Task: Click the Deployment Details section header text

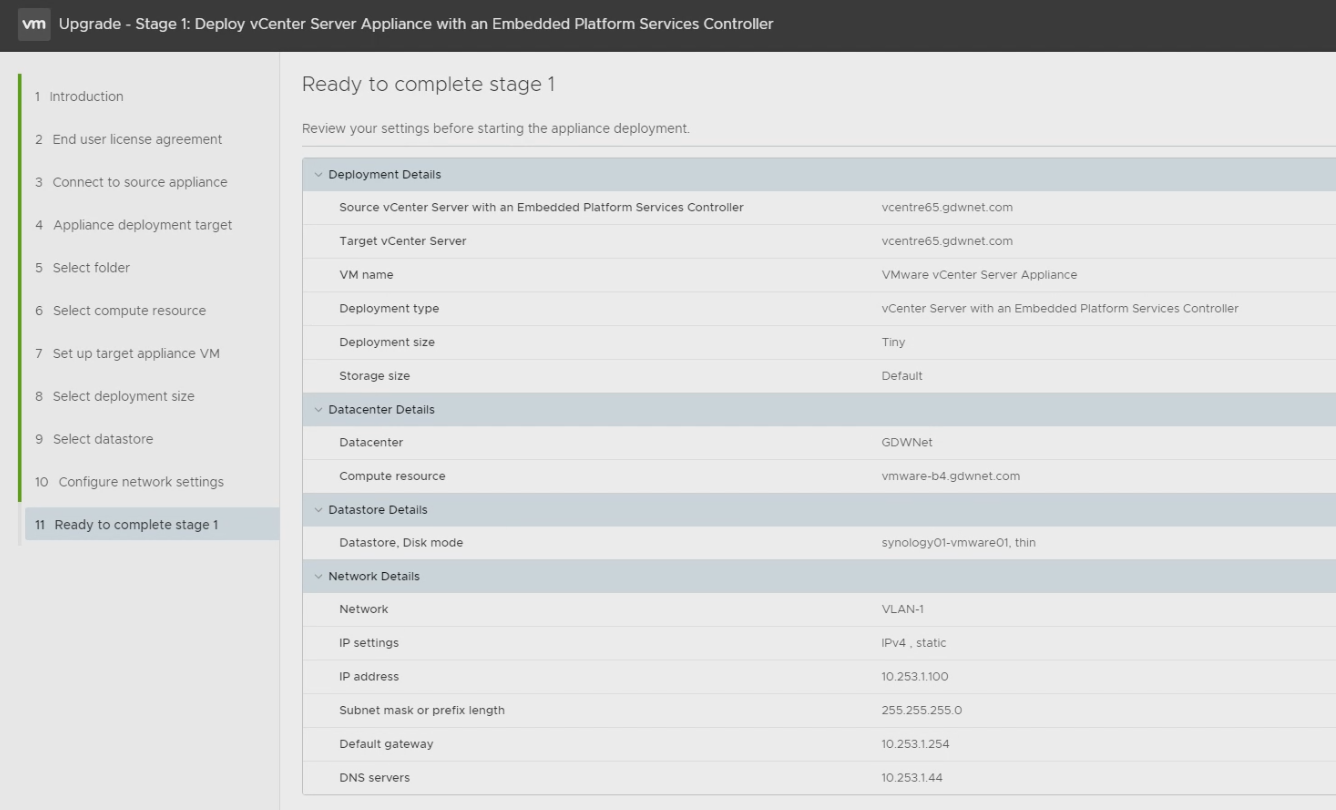Action: pyautogui.click(x=384, y=175)
